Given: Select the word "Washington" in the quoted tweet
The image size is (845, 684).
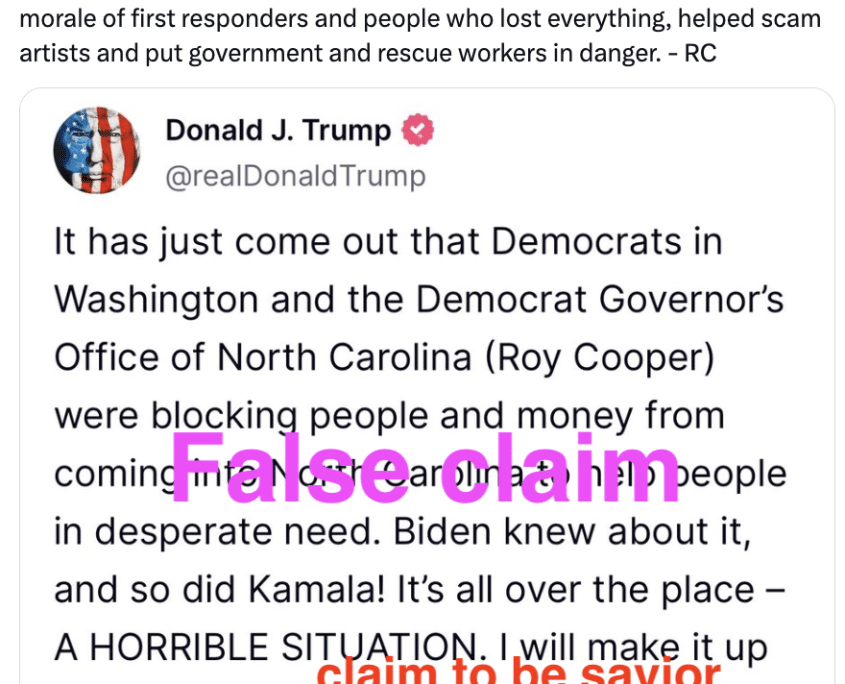Looking at the screenshot, I should click(x=157, y=300).
